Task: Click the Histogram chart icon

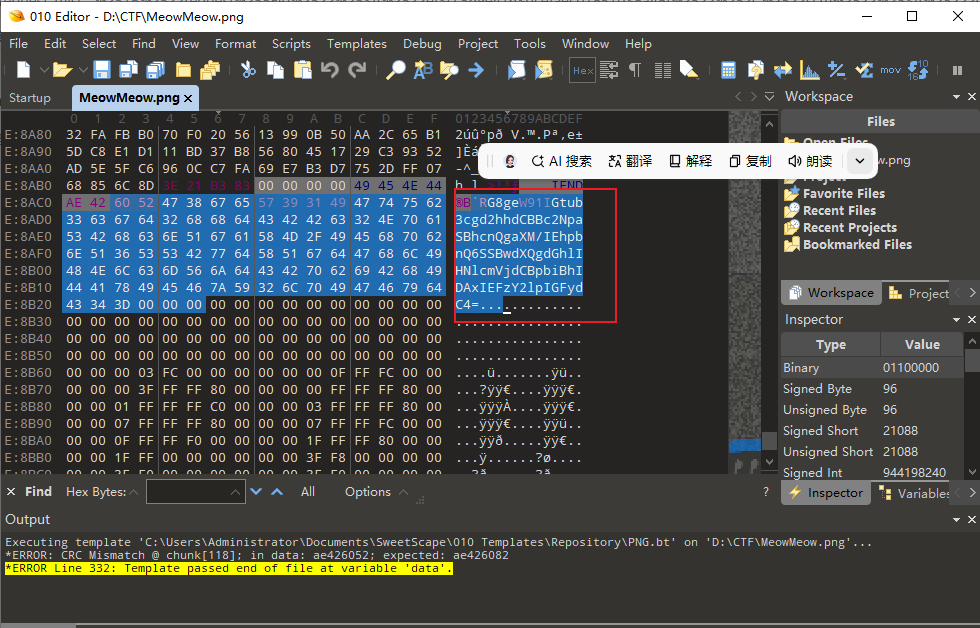Action: (810, 70)
